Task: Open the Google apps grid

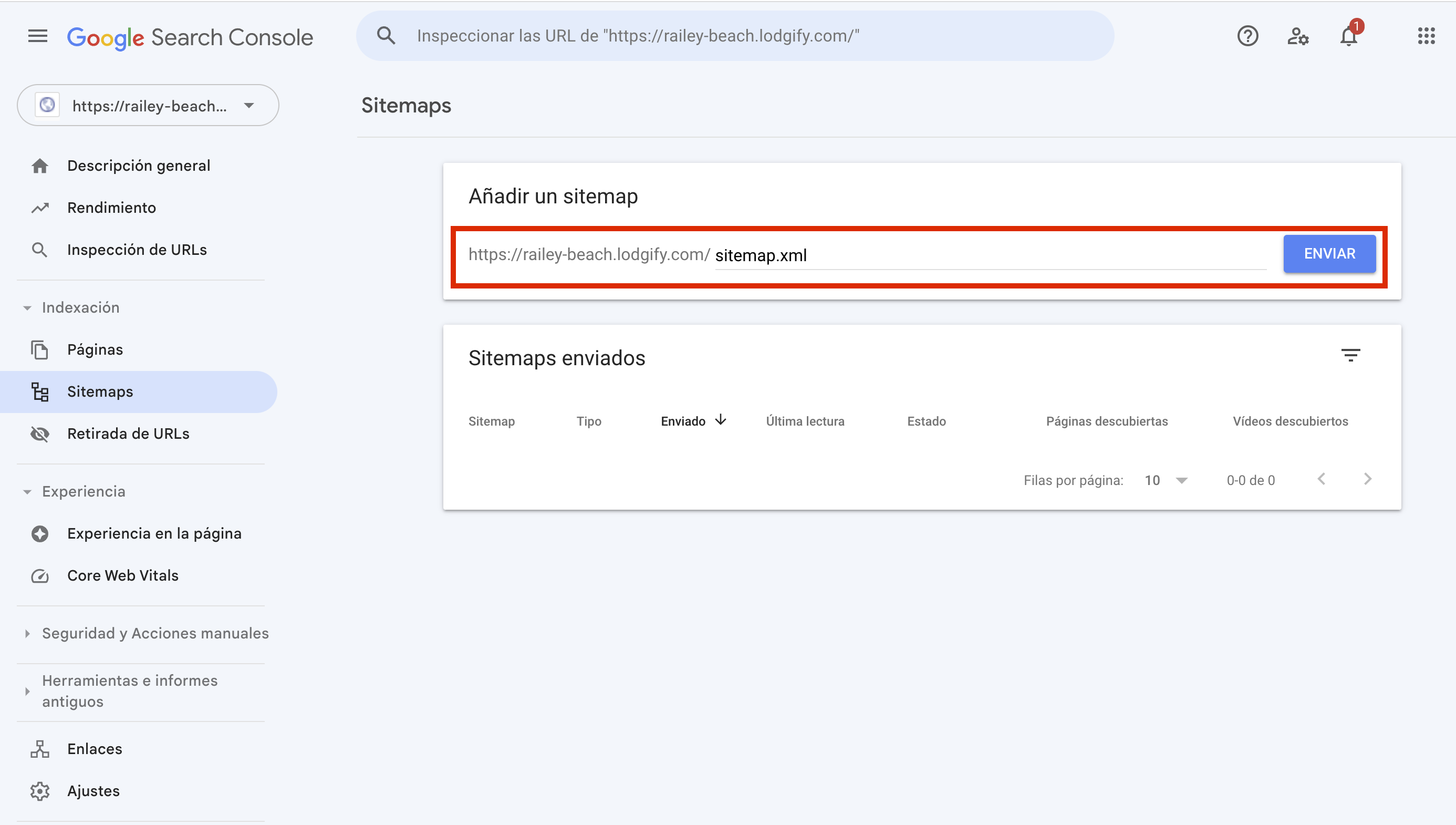Action: coord(1426,36)
